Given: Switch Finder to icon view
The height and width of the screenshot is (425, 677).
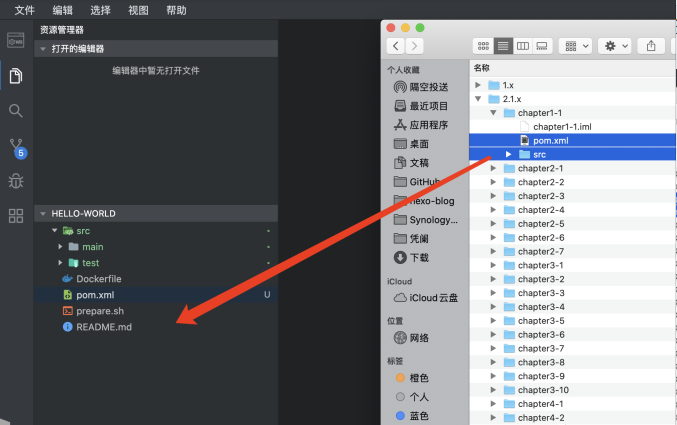Looking at the screenshot, I should click(x=483, y=46).
